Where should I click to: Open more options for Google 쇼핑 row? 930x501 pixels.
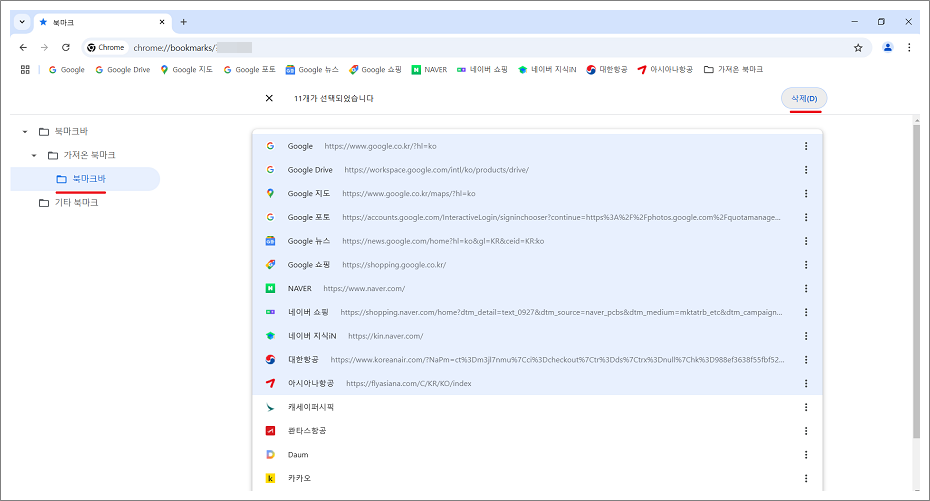(805, 264)
